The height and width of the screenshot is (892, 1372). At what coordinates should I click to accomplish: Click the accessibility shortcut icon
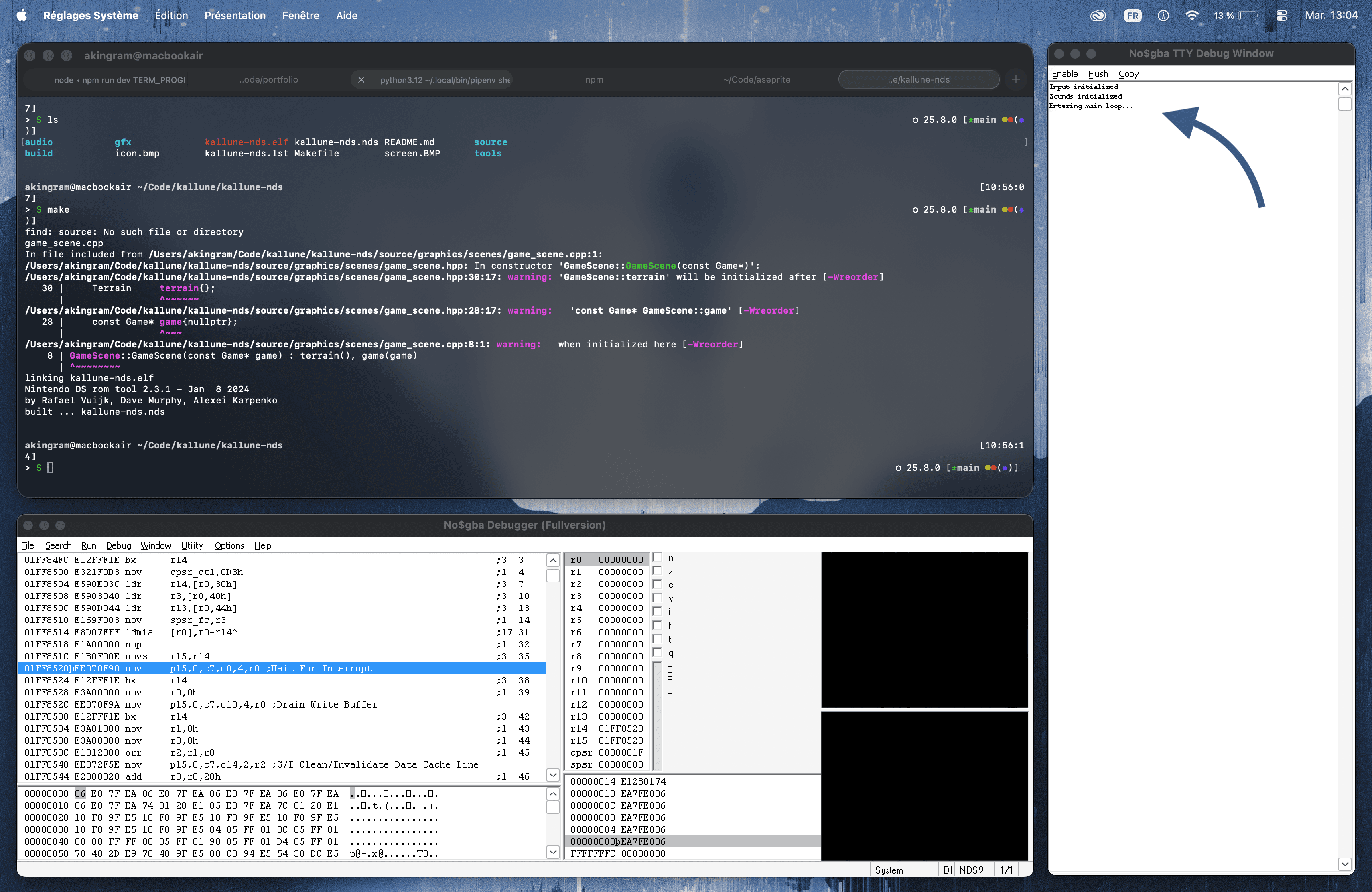pyautogui.click(x=1163, y=16)
